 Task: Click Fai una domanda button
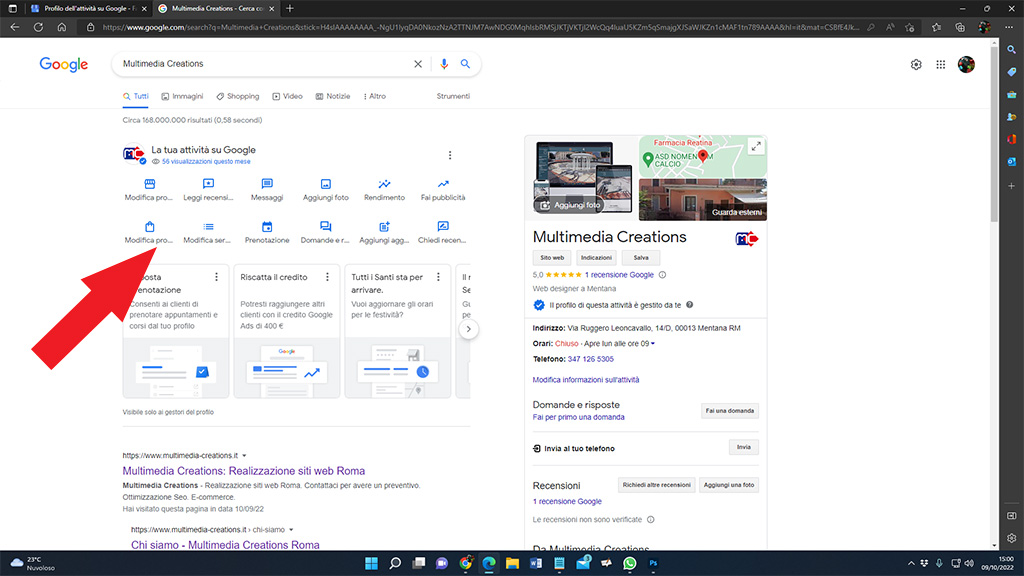coord(729,411)
